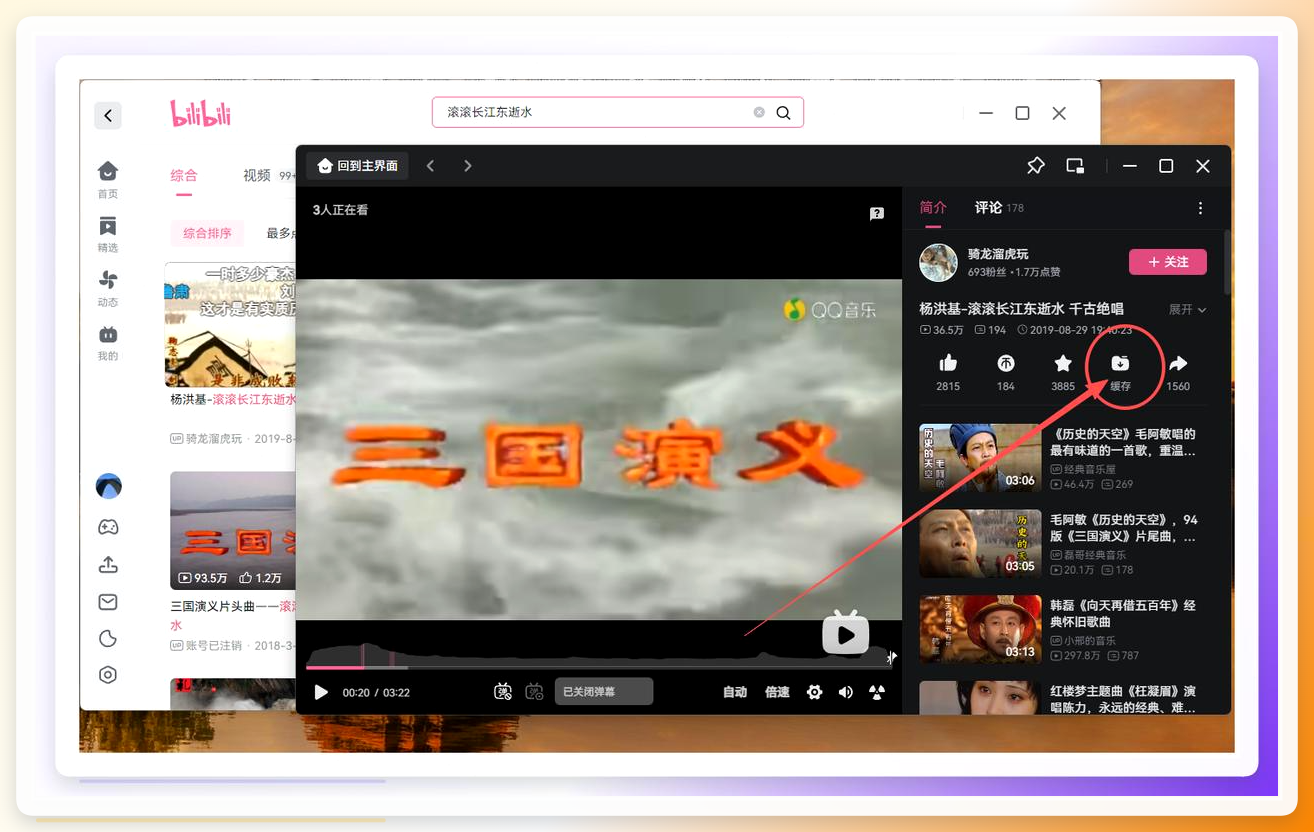Open the 动态 feed fan icon
Screen dimensions: 1314x832
pos(108,280)
